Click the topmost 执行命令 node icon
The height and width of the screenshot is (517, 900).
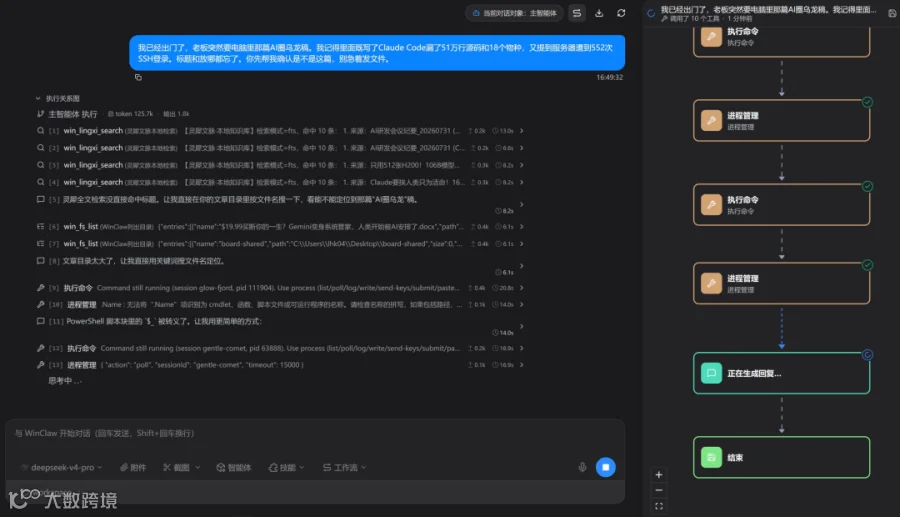coord(711,36)
